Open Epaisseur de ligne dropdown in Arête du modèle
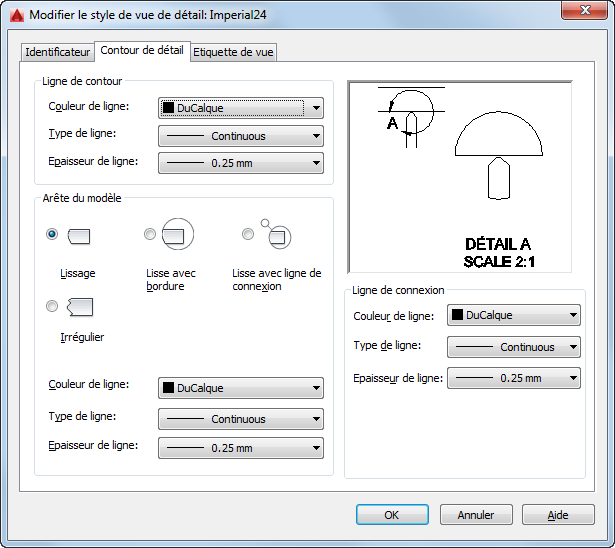Screen dimensions: 615x548 (x=241, y=448)
